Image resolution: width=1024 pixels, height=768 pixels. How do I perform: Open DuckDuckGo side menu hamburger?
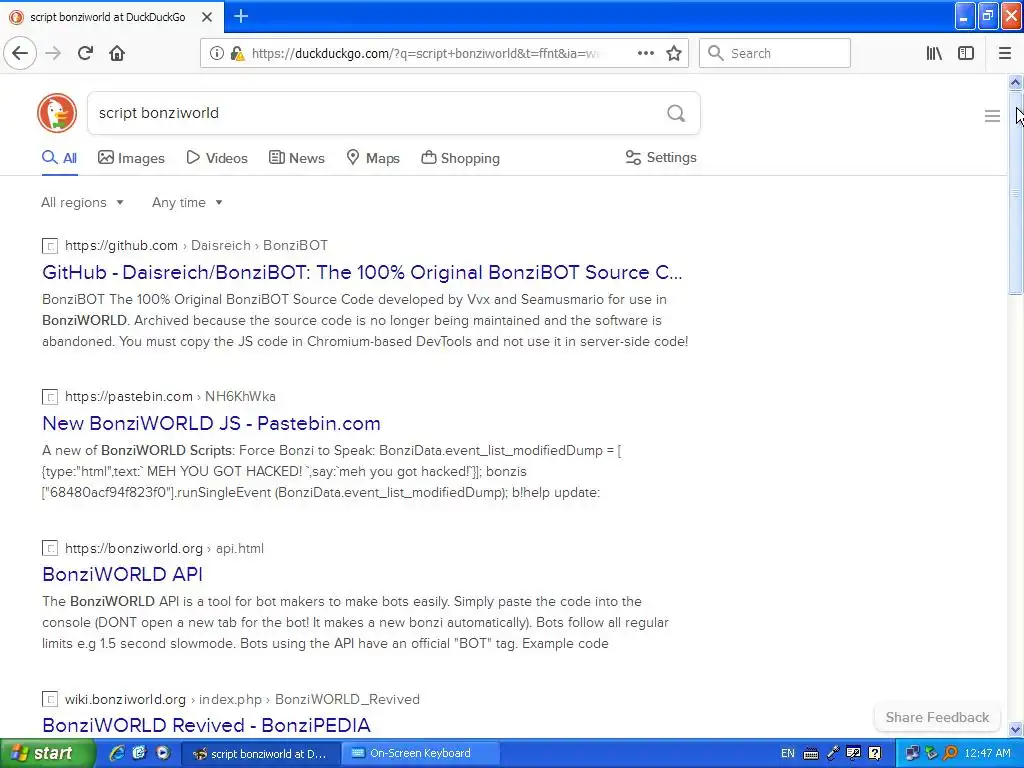coord(992,116)
